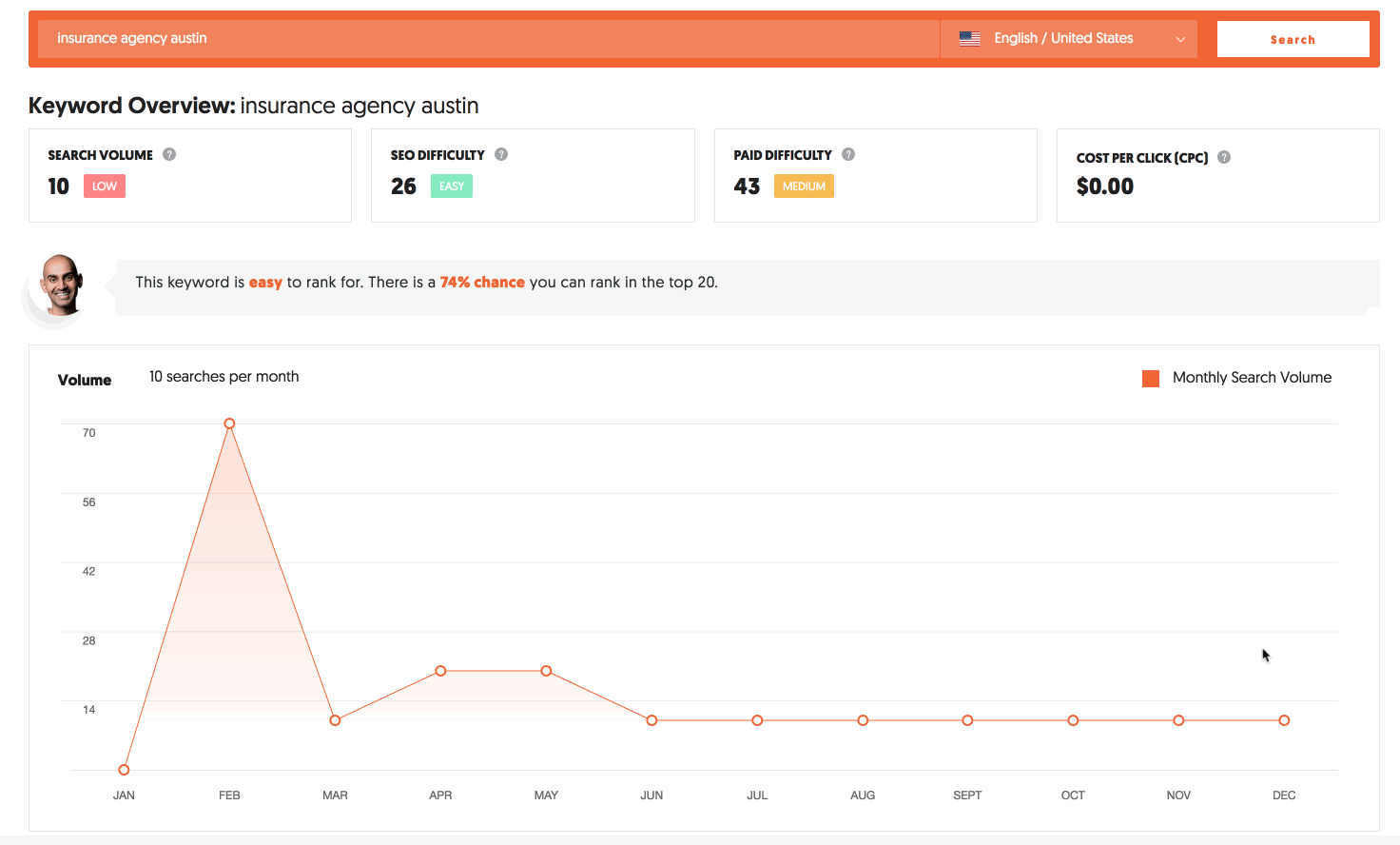Click the EASY SEO difficulty badge
This screenshot has width=1400, height=845.
coord(452,187)
